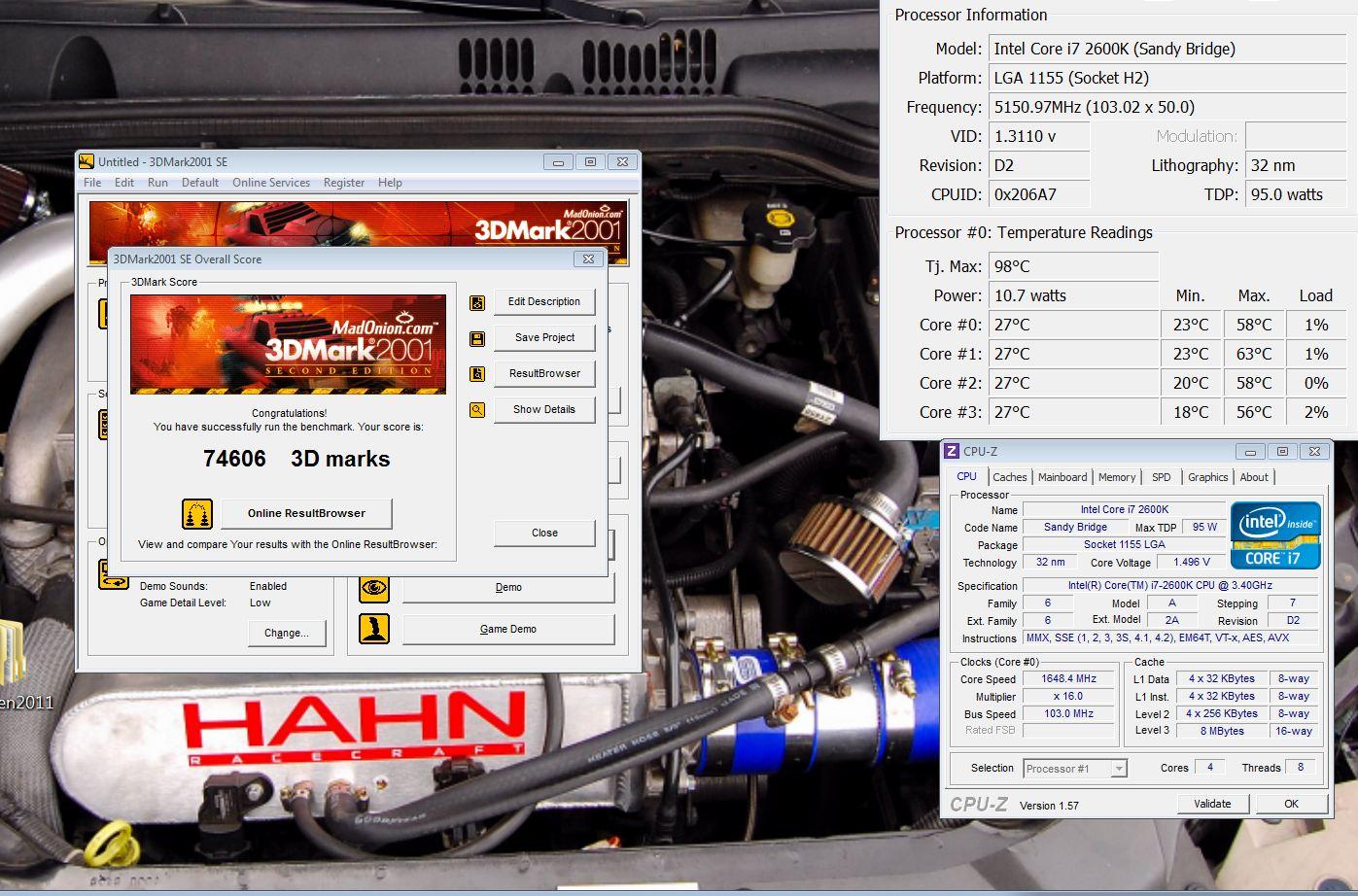This screenshot has height=896, width=1358.
Task: Click the options icon above Demo Sounds
Action: pos(114,574)
